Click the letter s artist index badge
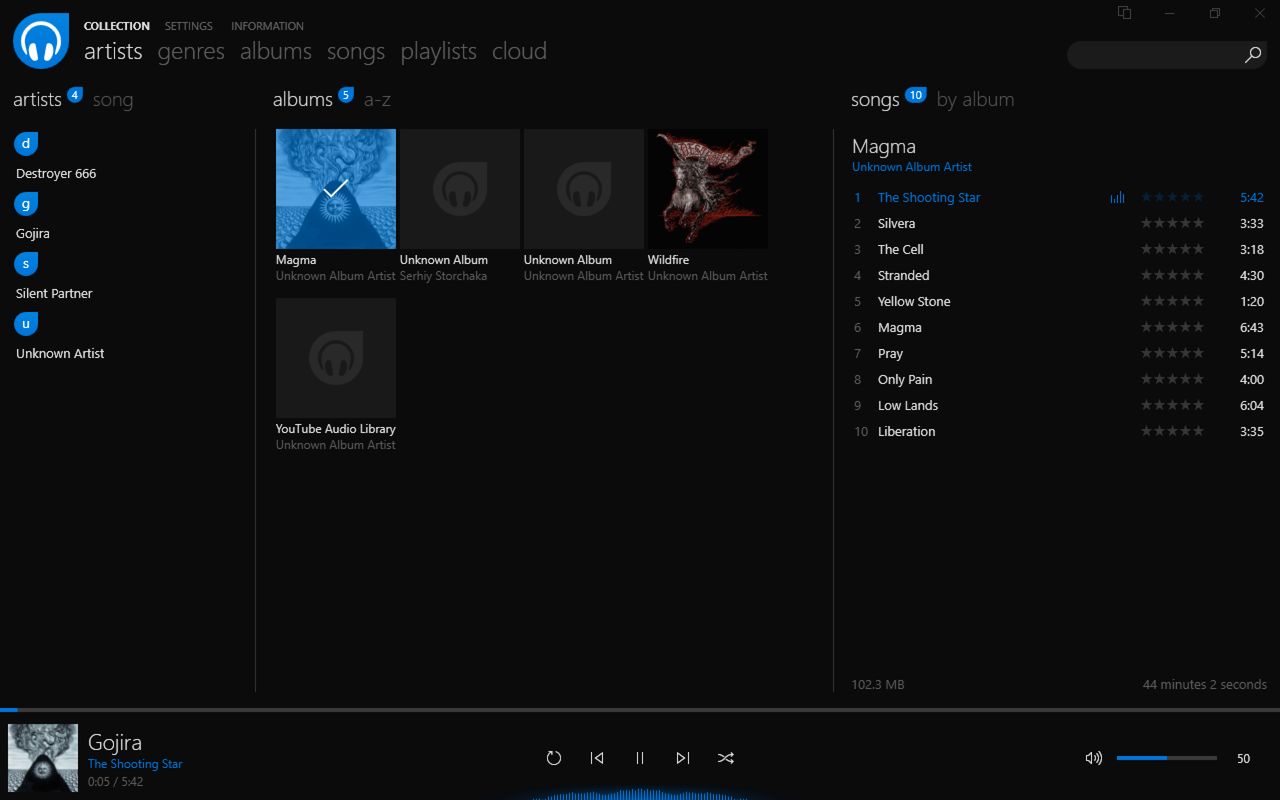Viewport: 1280px width, 800px height. (x=26, y=264)
